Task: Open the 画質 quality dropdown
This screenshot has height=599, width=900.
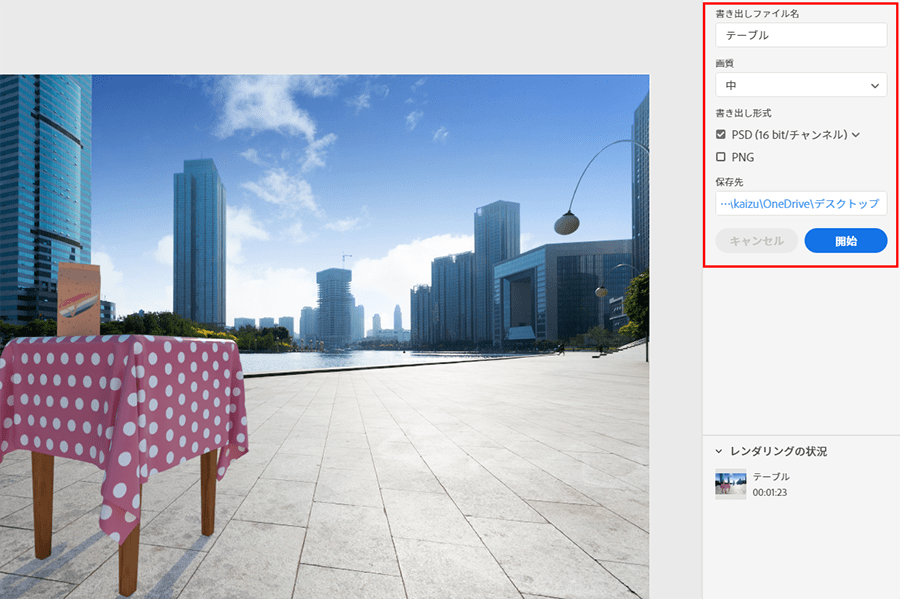Action: pyautogui.click(x=800, y=85)
